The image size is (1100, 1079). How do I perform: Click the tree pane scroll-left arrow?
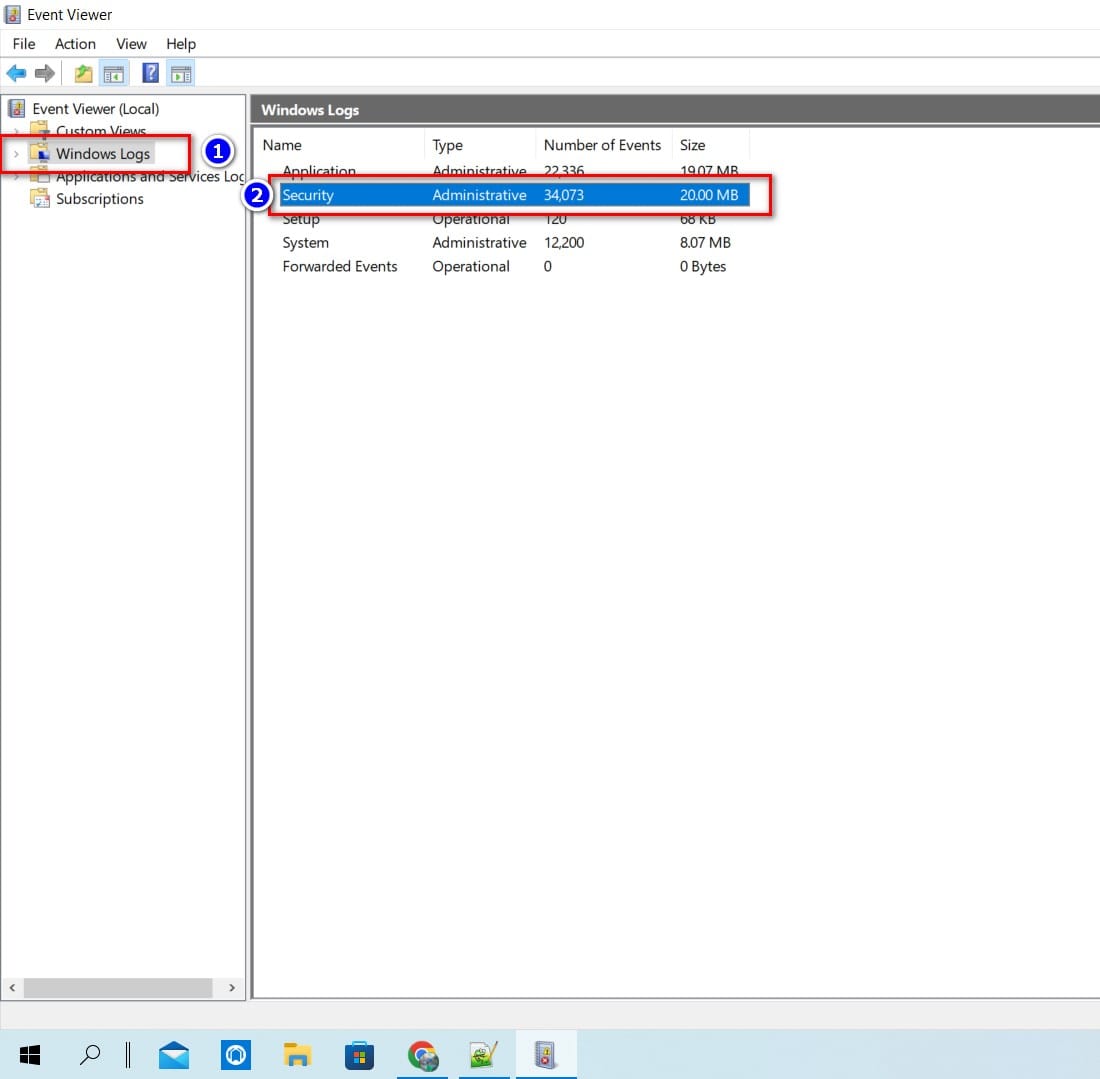click(x=12, y=988)
